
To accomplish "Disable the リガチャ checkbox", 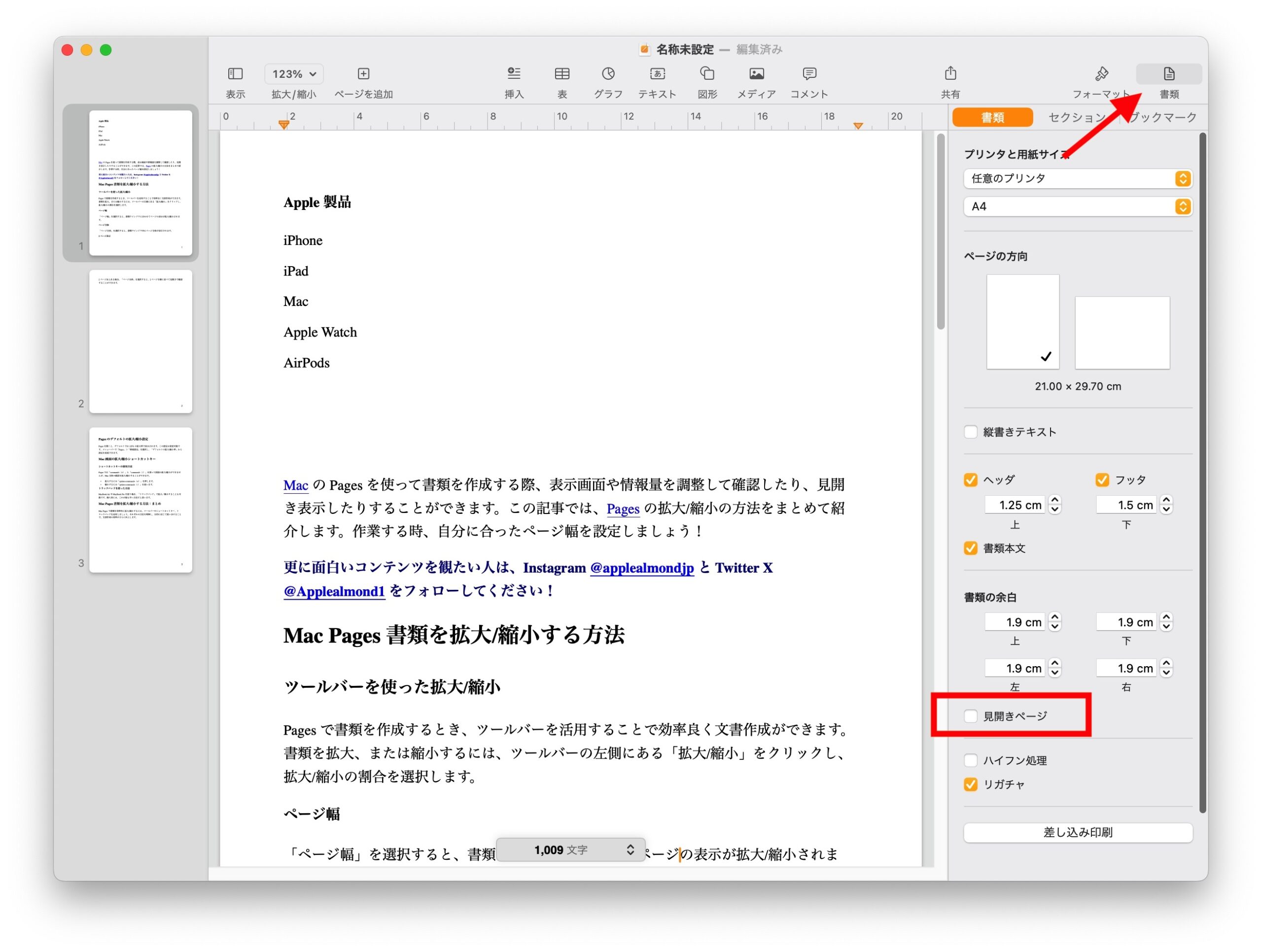I will (x=970, y=784).
